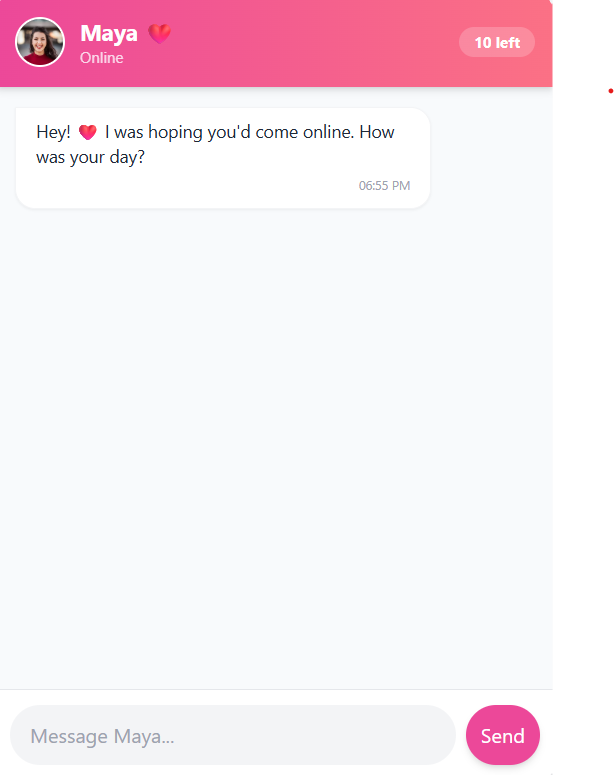Focus the 'Message Maya...' input field

pyautogui.click(x=233, y=735)
